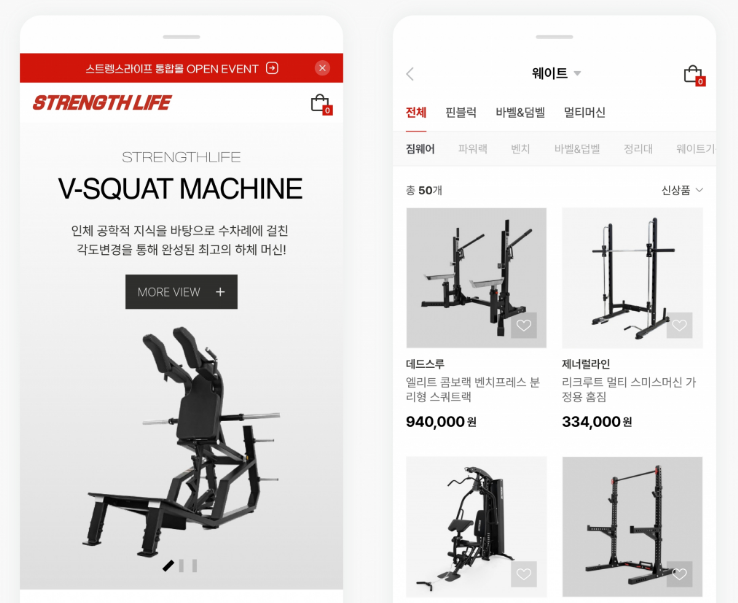Go back using the left chevron arrow
This screenshot has width=738, height=603.
point(410,74)
